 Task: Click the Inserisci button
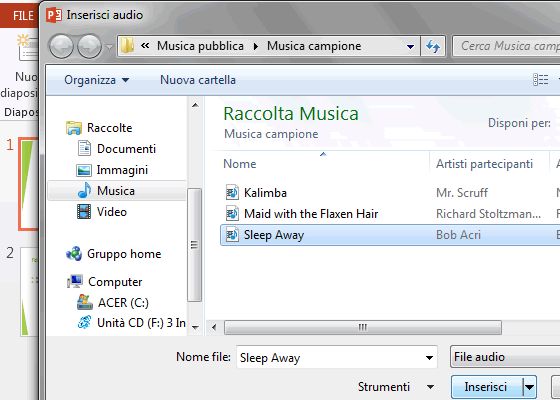click(x=487, y=387)
